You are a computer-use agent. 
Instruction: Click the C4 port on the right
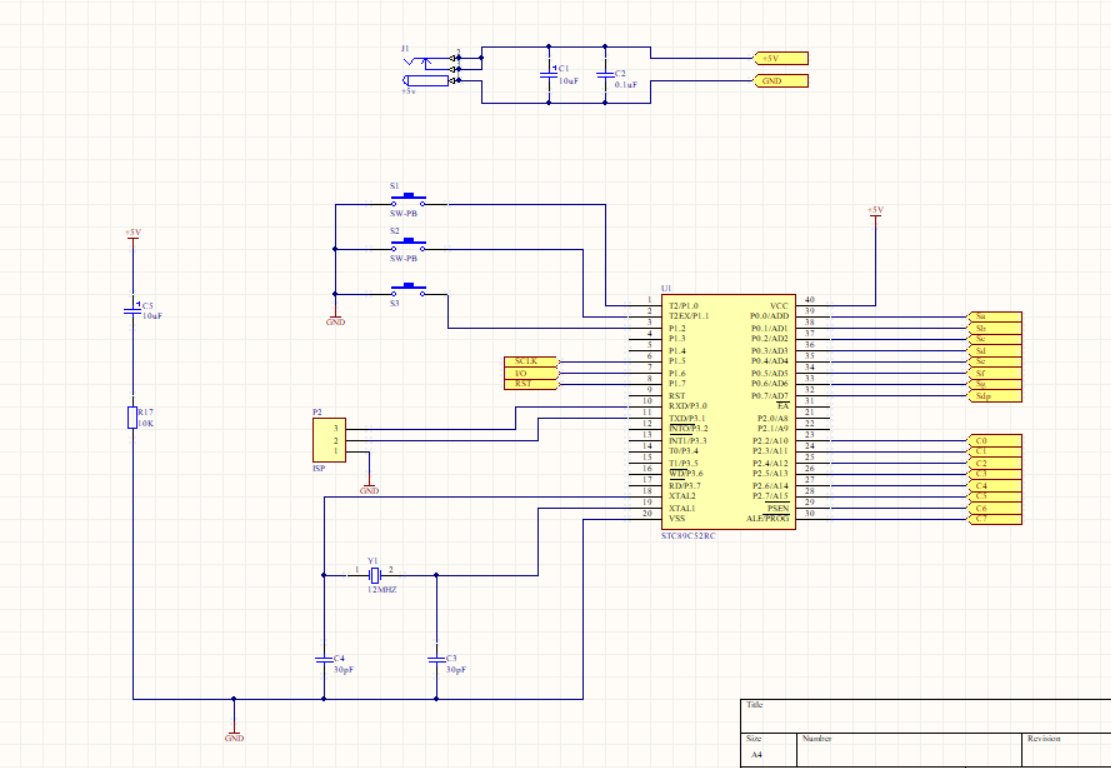click(x=994, y=485)
